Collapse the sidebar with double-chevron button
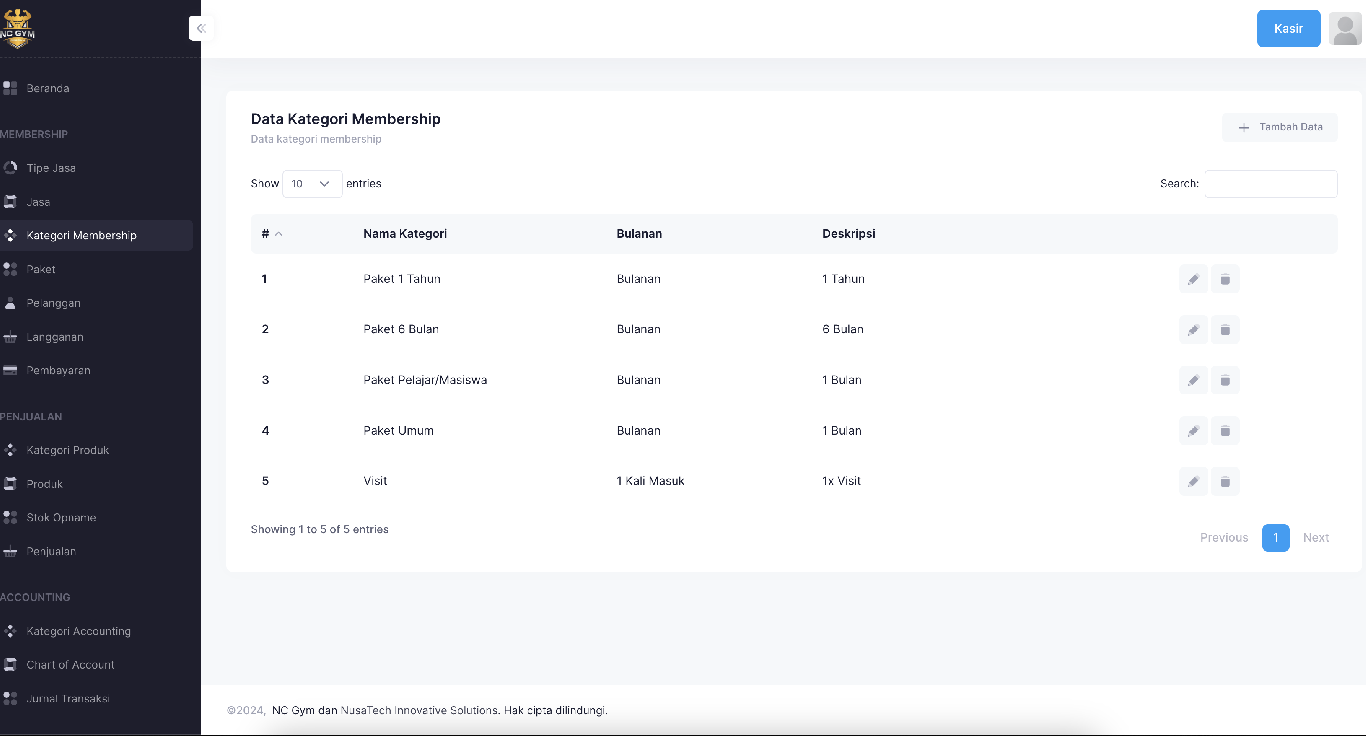Screen dimensions: 1366x736 [201, 29]
